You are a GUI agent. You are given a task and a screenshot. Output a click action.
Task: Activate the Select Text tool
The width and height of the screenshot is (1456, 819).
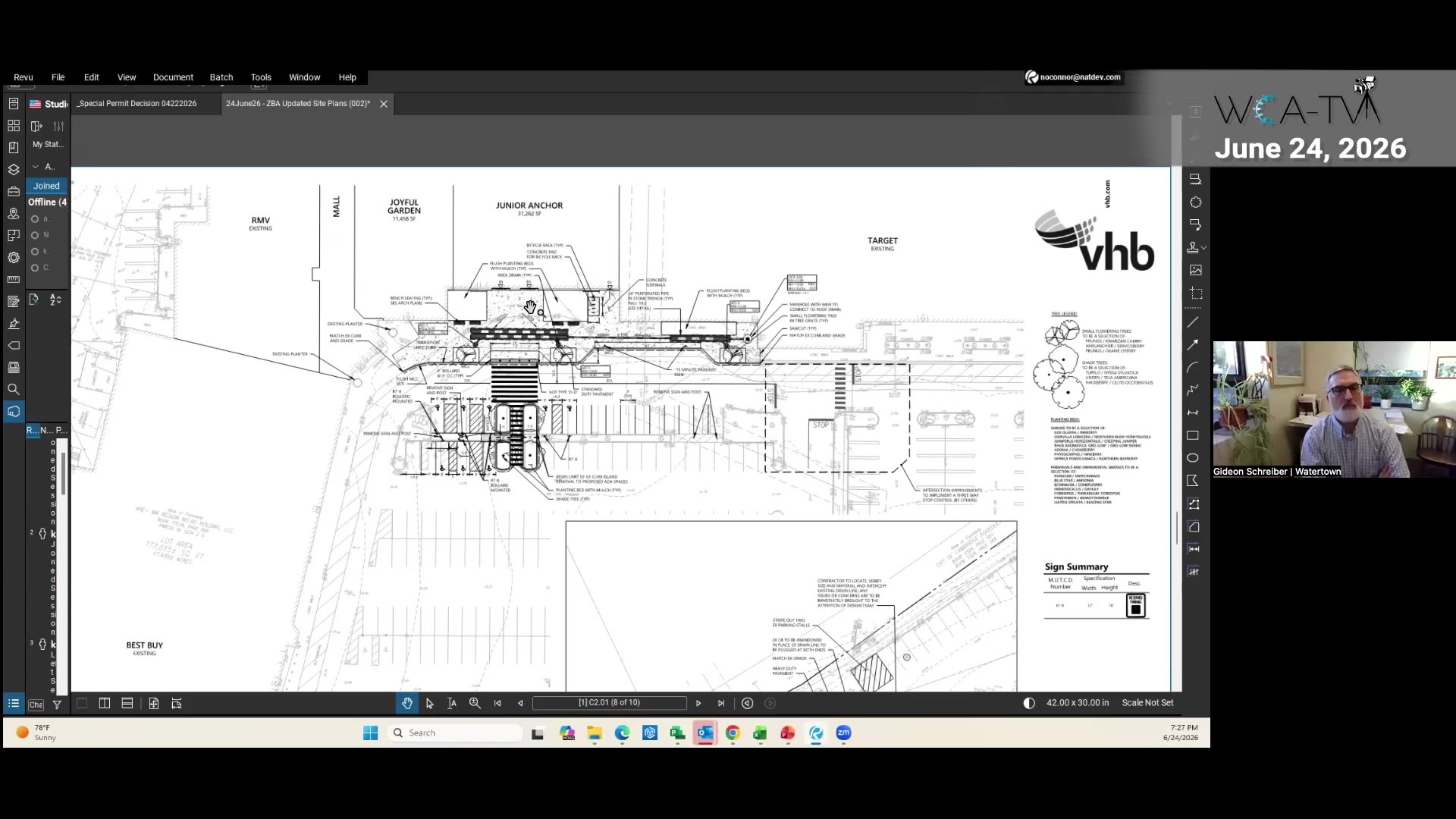click(x=452, y=704)
